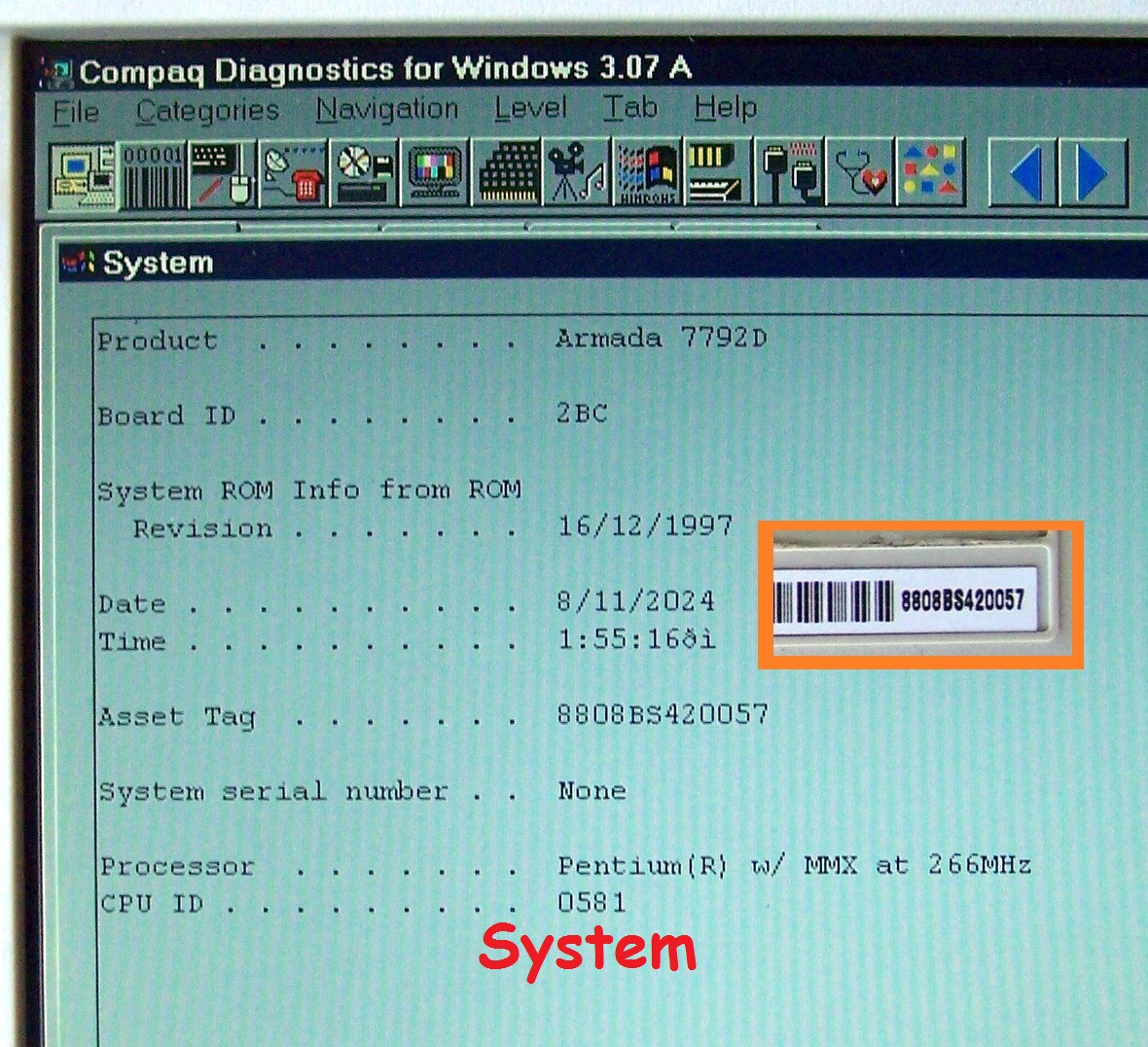1148x1047 pixels.
Task: Select 'Pentium(R) w/ MMX at 266MHz' value
Action: [x=795, y=865]
